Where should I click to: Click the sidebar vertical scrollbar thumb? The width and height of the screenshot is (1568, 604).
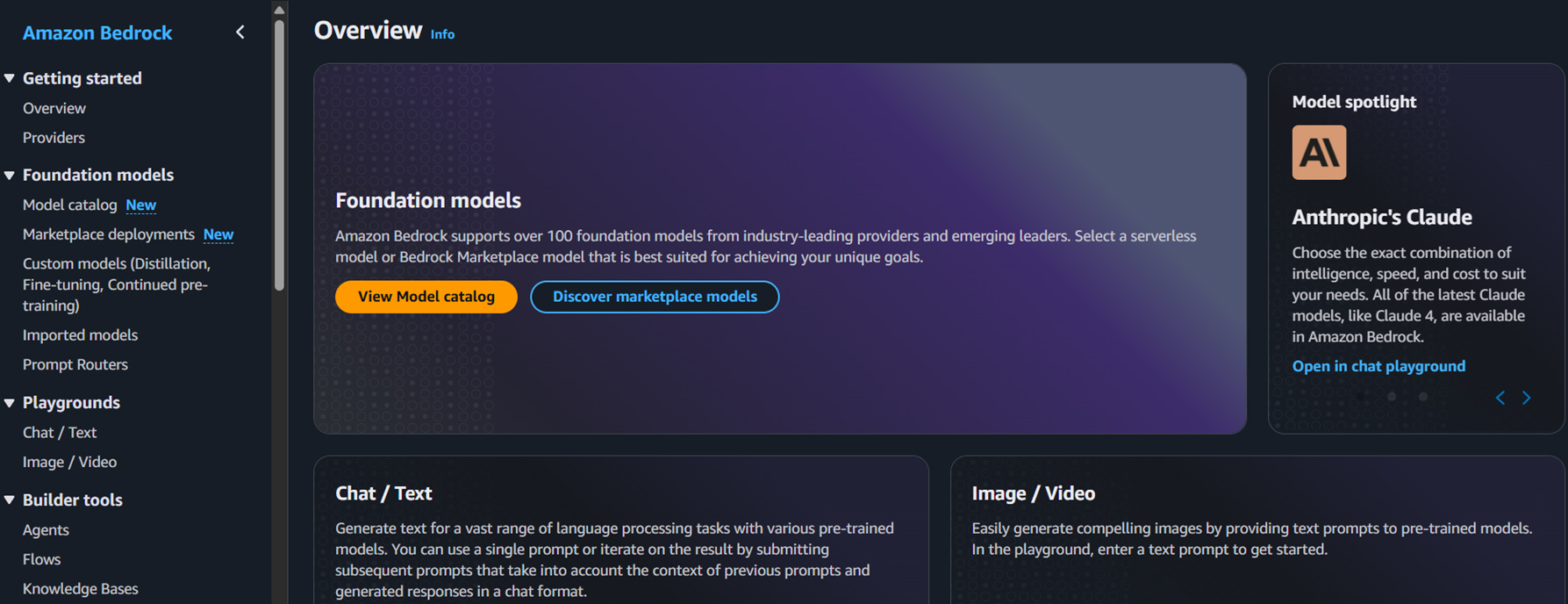(279, 155)
